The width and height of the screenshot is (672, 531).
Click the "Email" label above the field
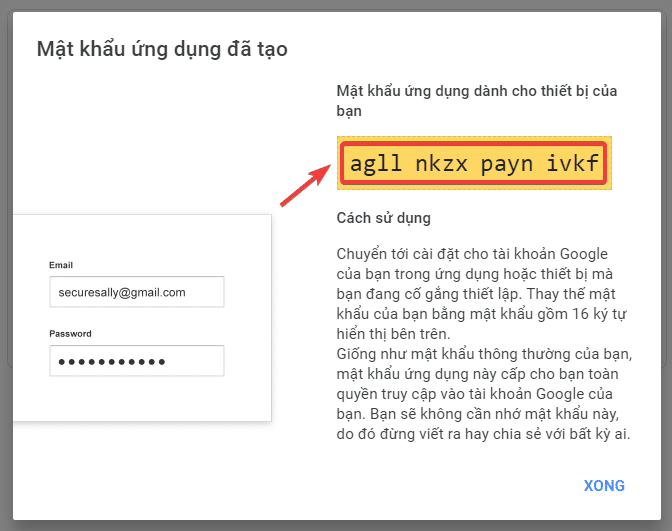click(x=61, y=265)
